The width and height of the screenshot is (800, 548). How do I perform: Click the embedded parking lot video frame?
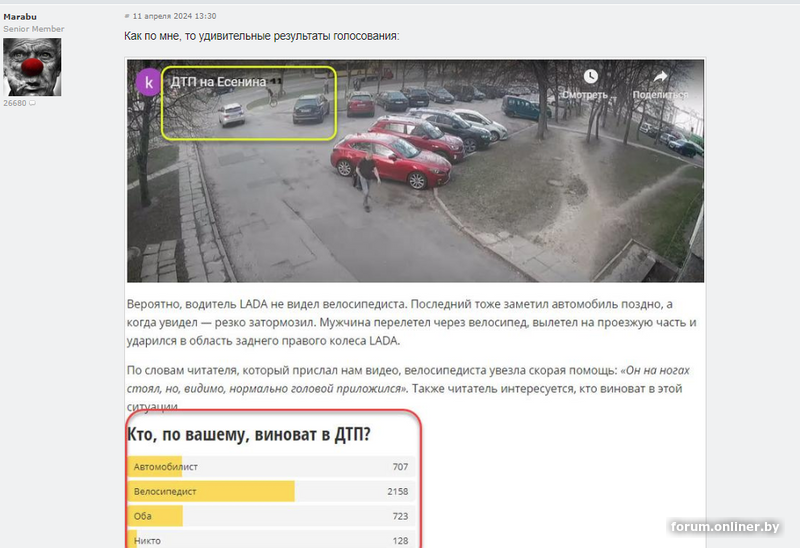point(415,171)
